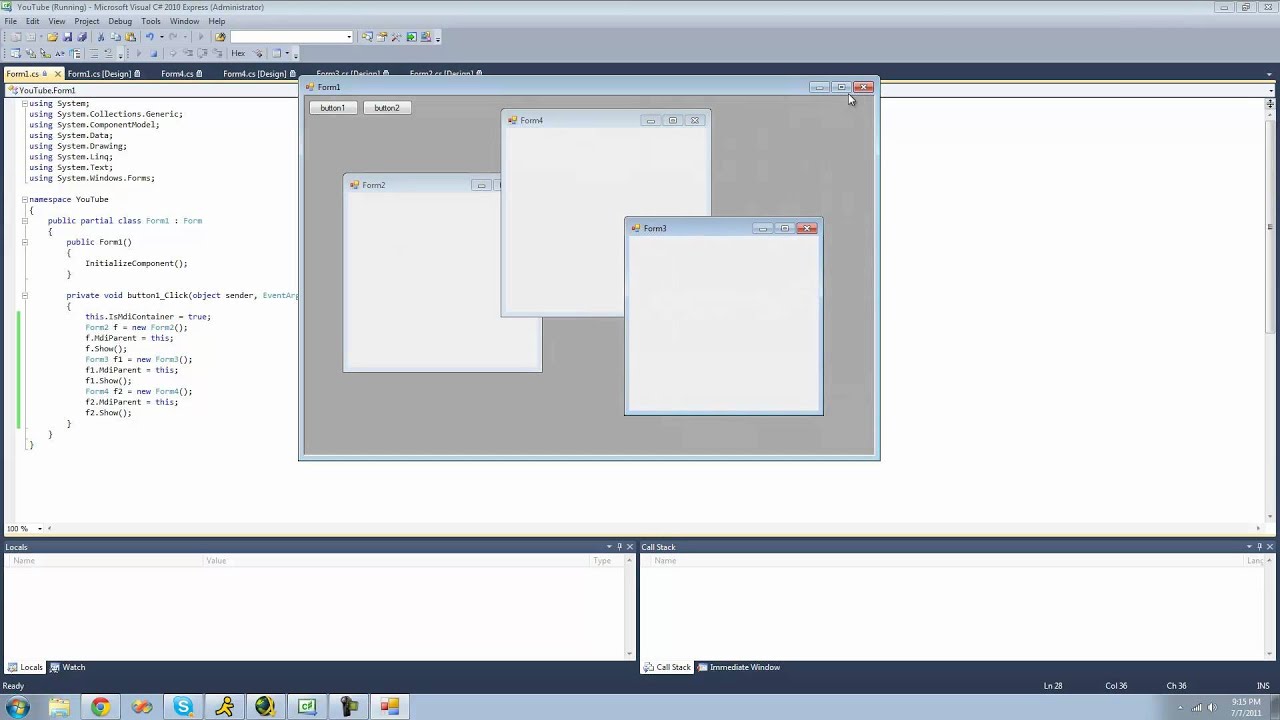Click the Step Over debug icon
1280x720 pixels.
coord(201,53)
